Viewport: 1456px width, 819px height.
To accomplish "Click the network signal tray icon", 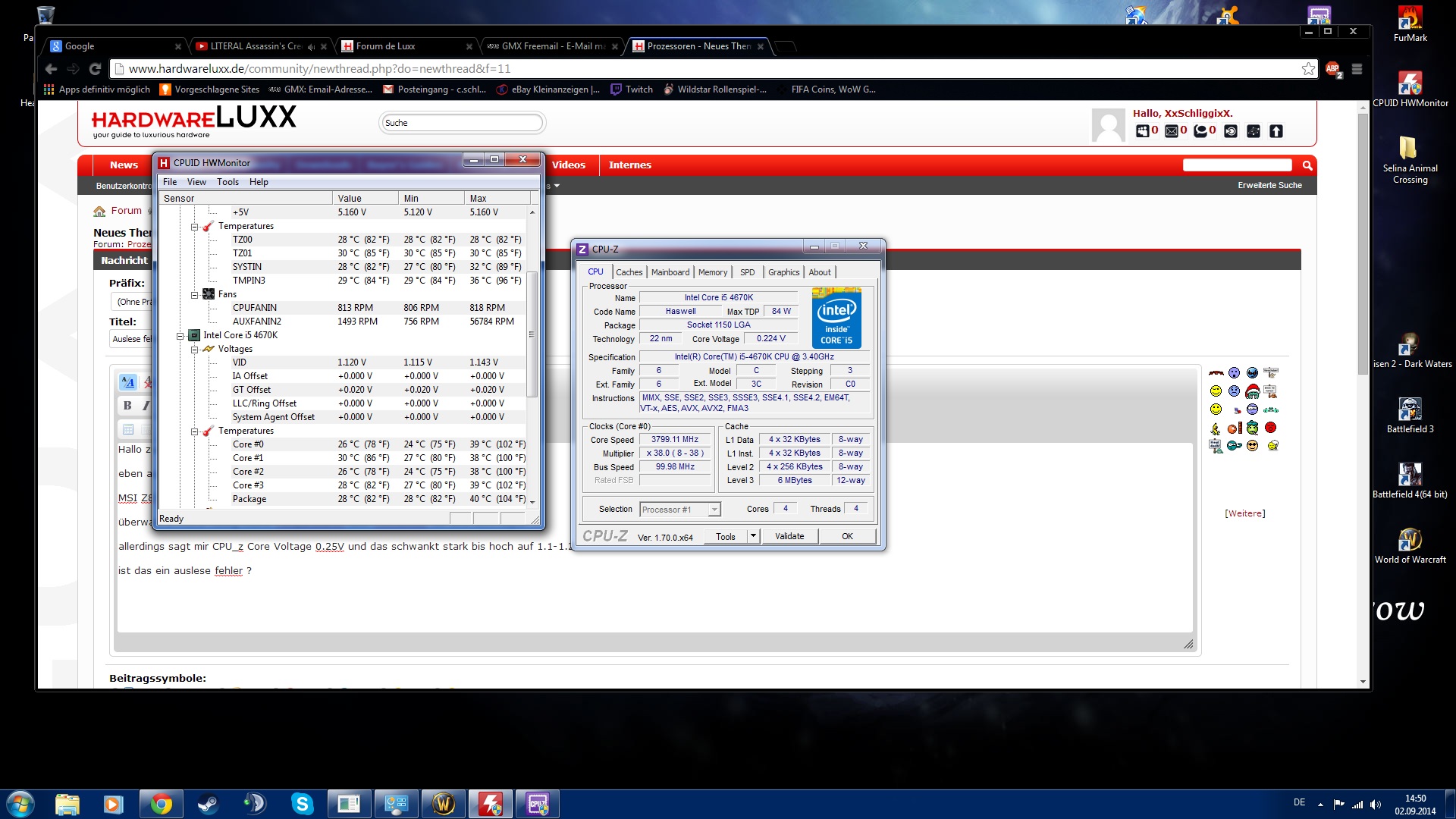I will point(1357,804).
